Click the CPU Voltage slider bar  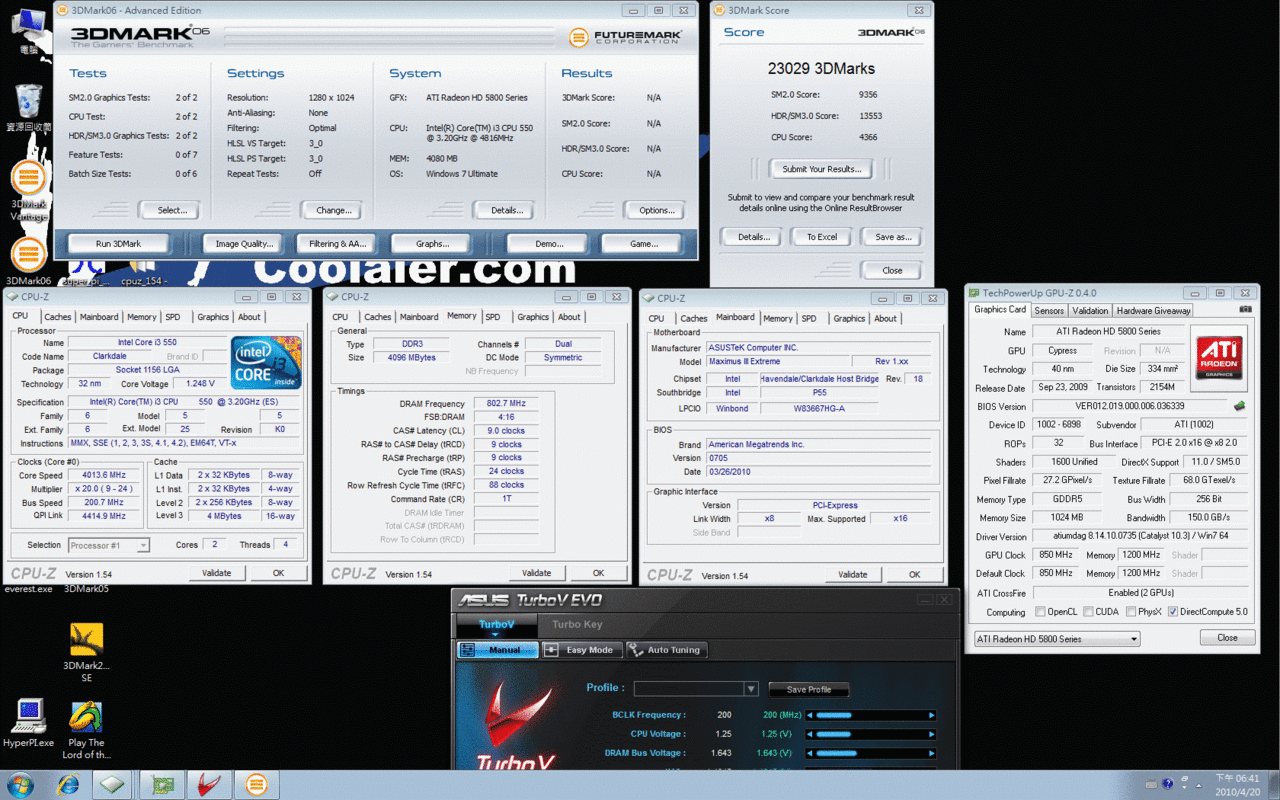click(x=869, y=734)
